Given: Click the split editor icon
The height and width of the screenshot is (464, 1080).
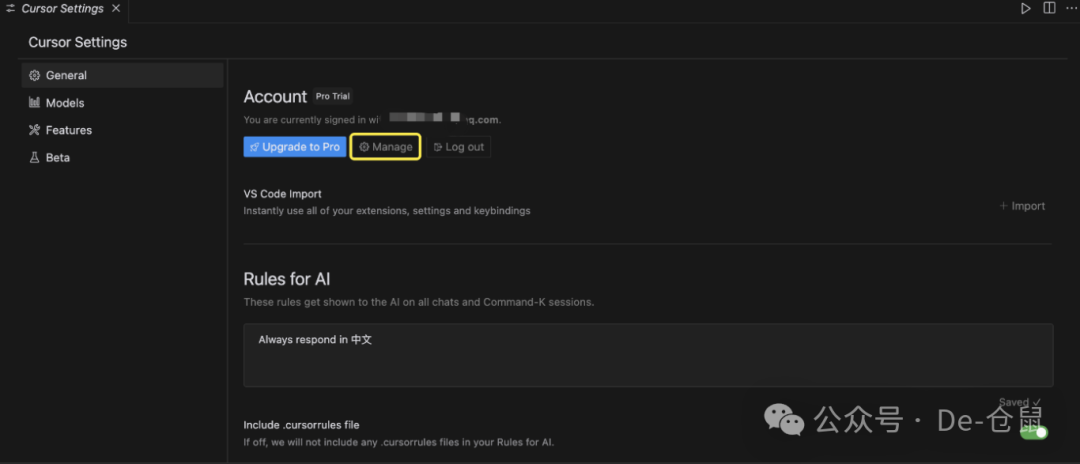Looking at the screenshot, I should tap(1049, 9).
